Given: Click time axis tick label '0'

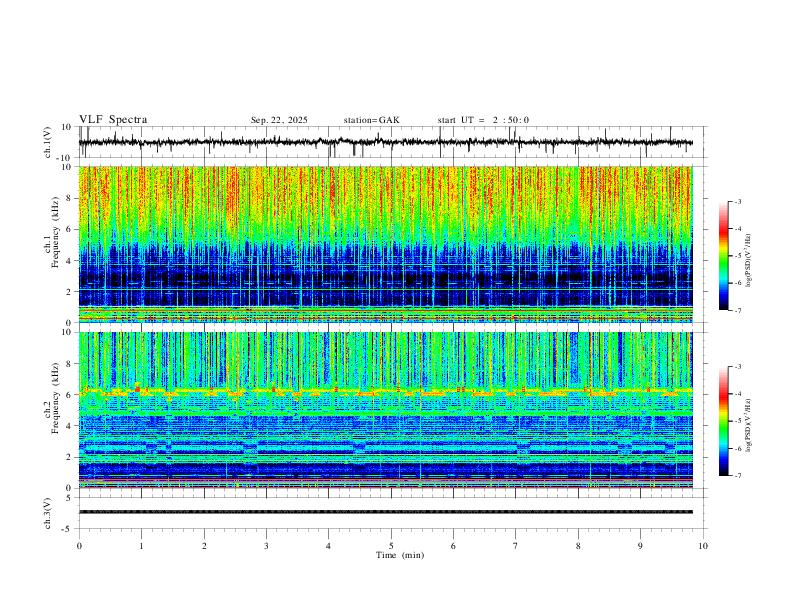Looking at the screenshot, I should (79, 546).
